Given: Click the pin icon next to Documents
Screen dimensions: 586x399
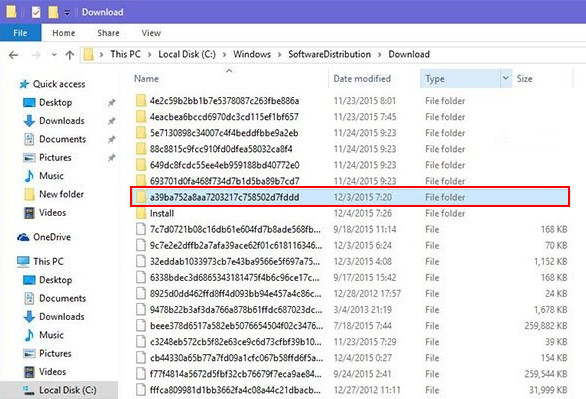Looking at the screenshot, I should coord(111,139).
